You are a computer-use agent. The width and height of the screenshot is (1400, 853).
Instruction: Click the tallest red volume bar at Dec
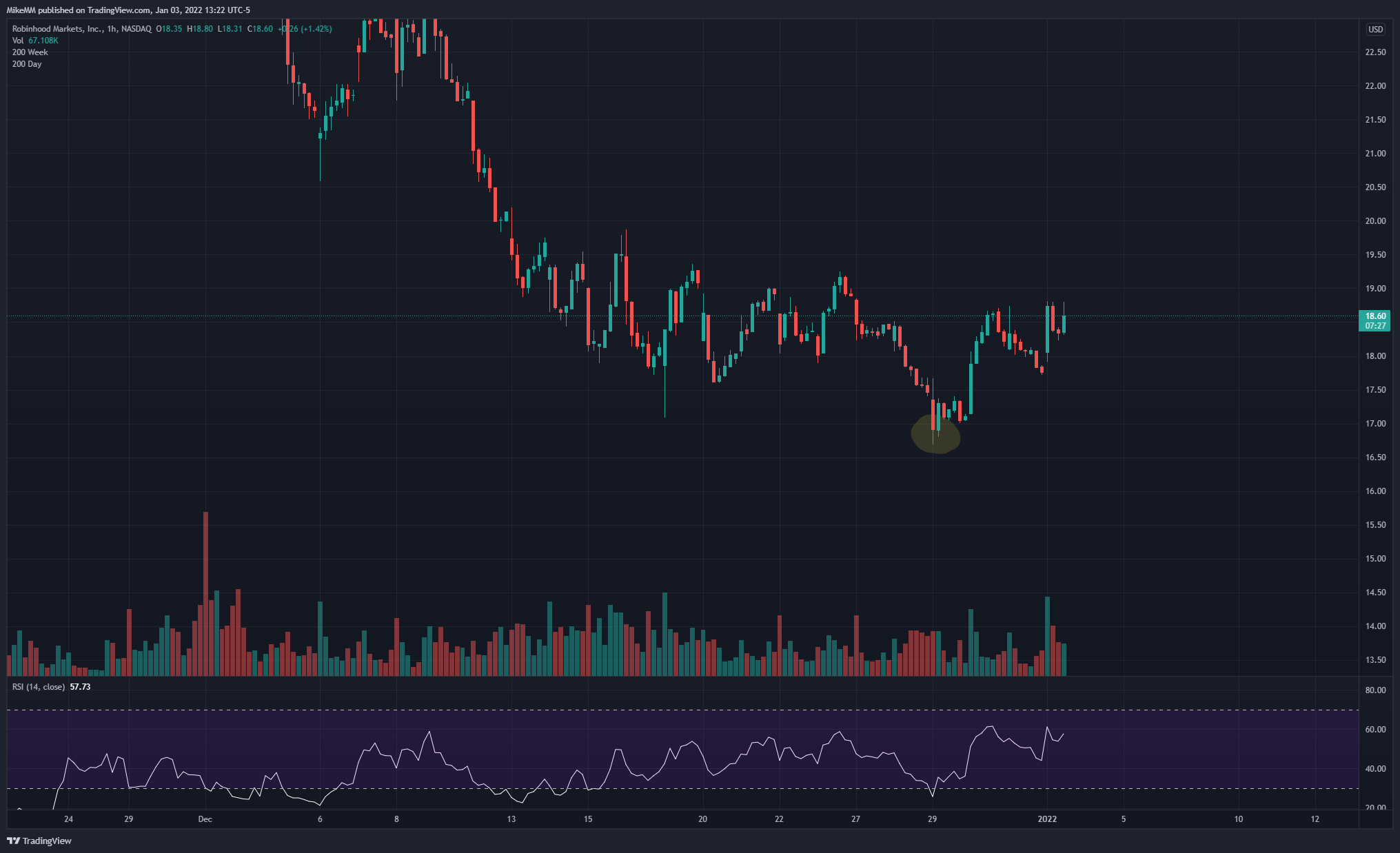point(205,594)
